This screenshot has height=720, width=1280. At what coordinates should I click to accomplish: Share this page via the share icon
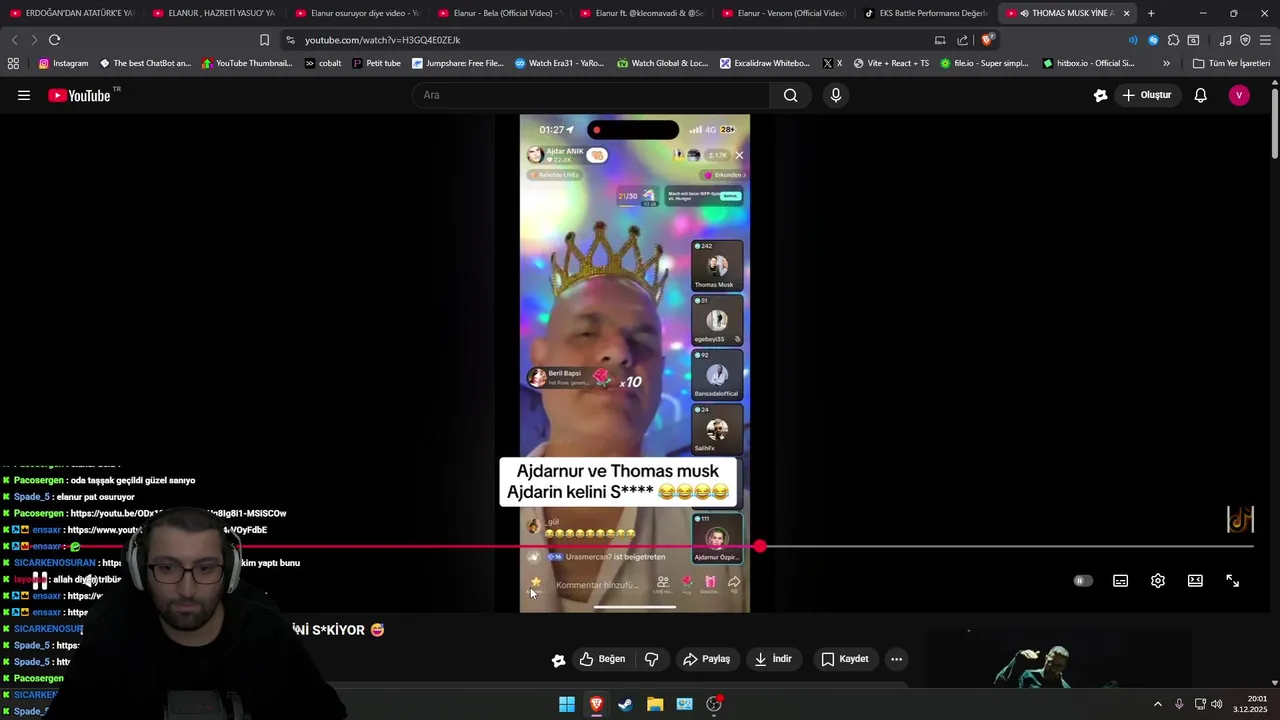pyautogui.click(x=962, y=40)
